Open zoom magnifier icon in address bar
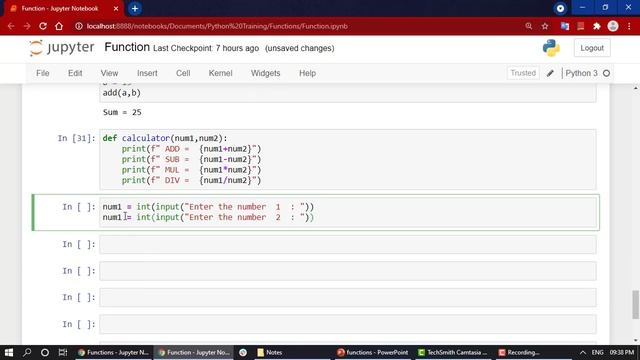The image size is (640, 360). pos(529,26)
